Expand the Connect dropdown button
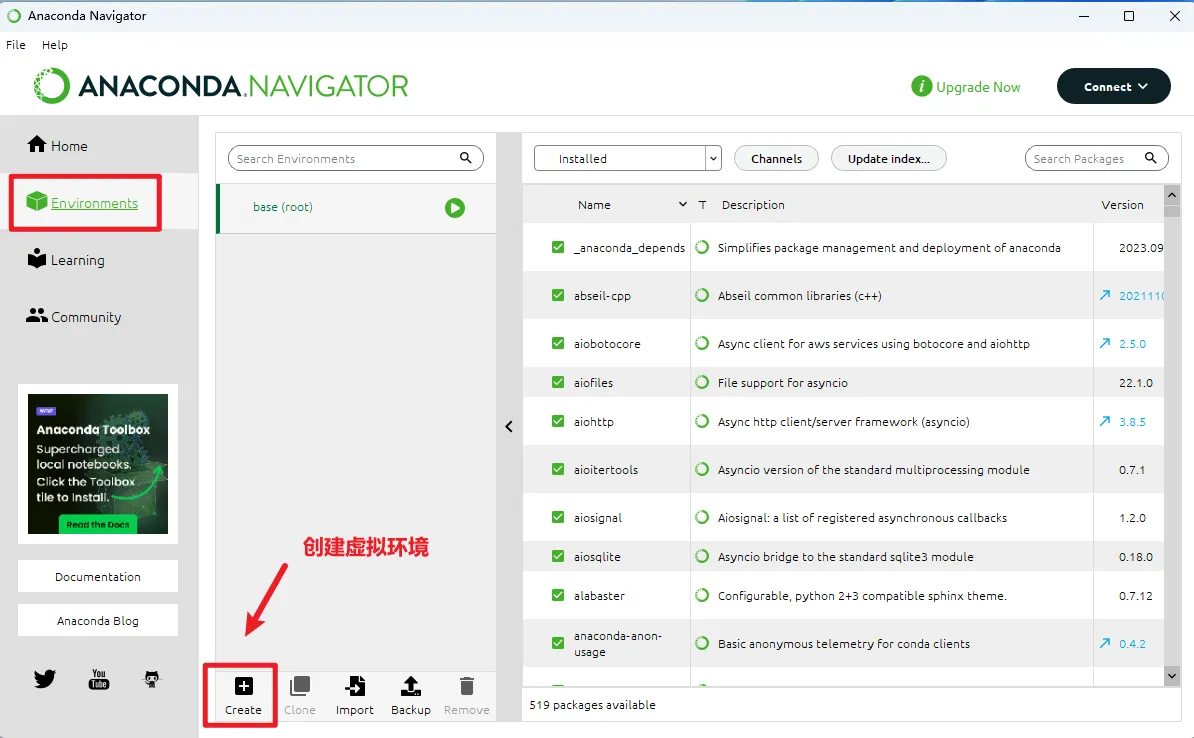This screenshot has height=738, width=1194. [x=1113, y=86]
